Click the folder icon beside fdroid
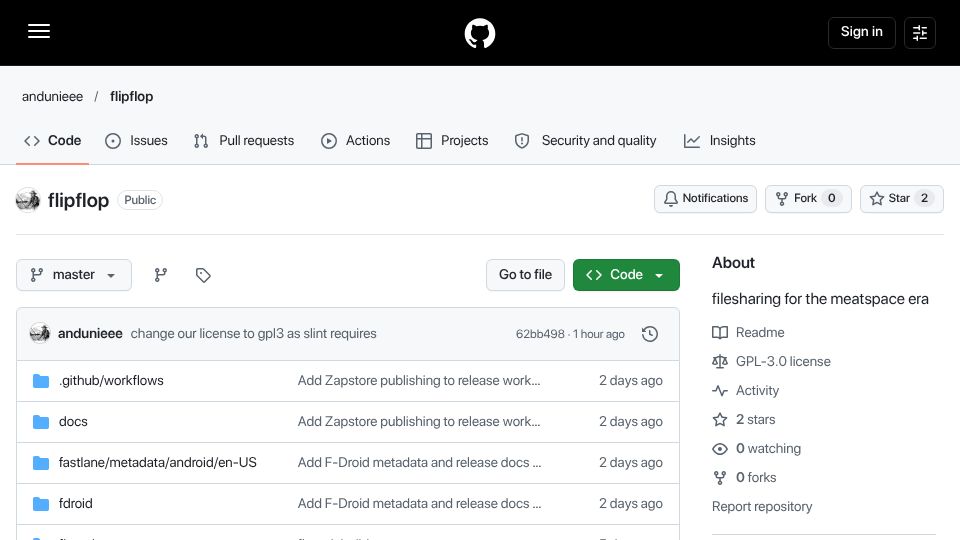The width and height of the screenshot is (960, 540). [41, 504]
